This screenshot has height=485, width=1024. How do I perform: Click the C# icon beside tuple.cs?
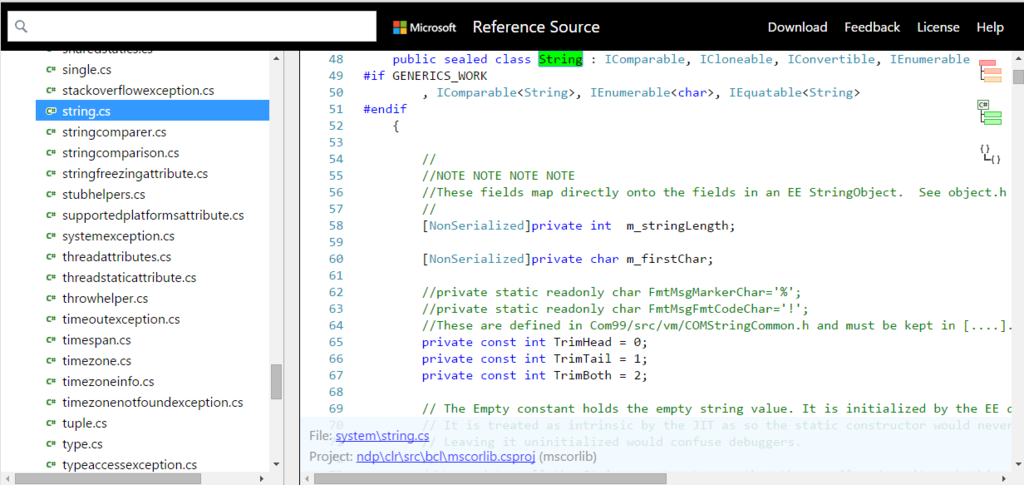pos(50,424)
